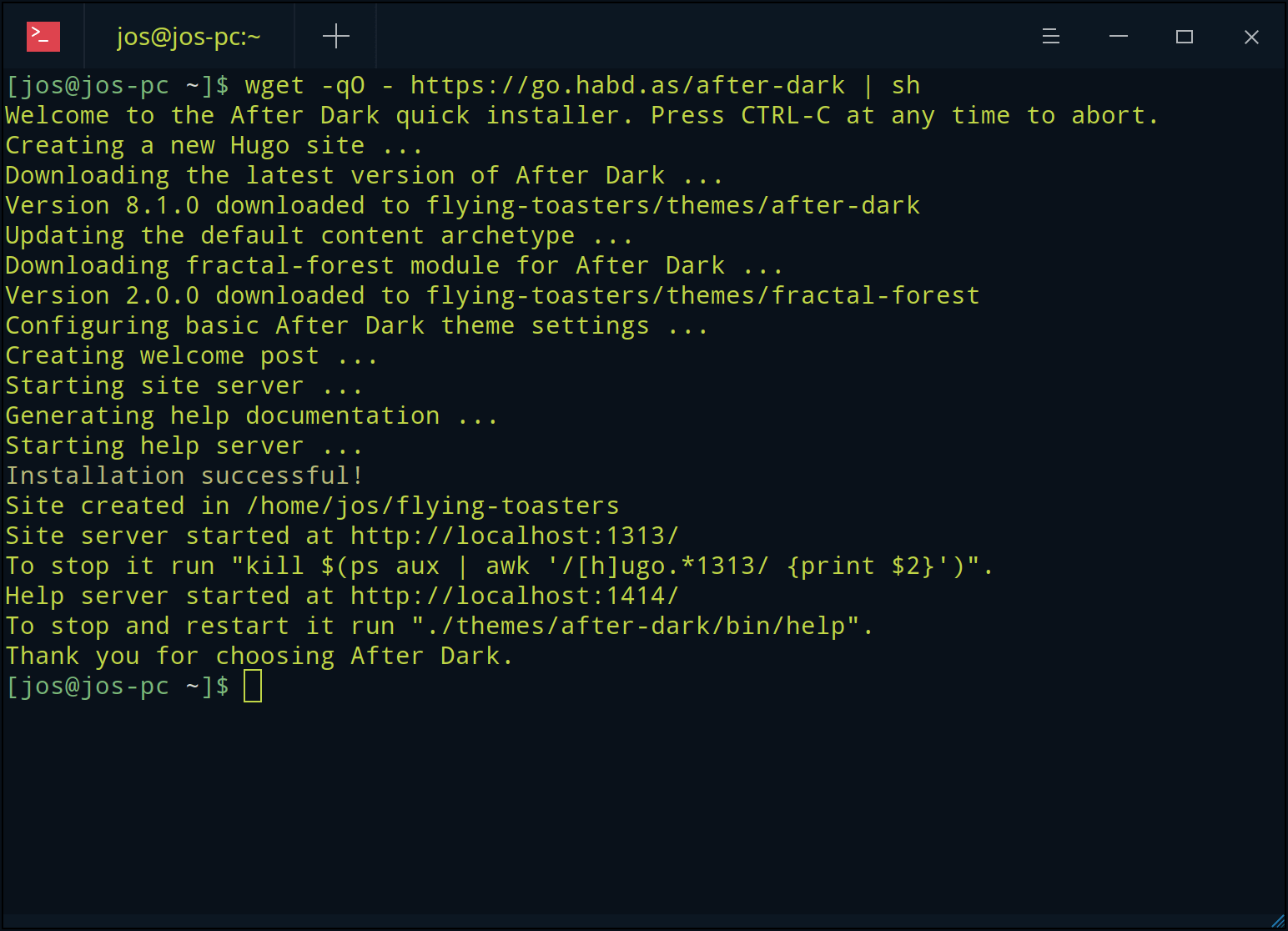Click the /home/jos/flying-toasters path

coord(433,506)
